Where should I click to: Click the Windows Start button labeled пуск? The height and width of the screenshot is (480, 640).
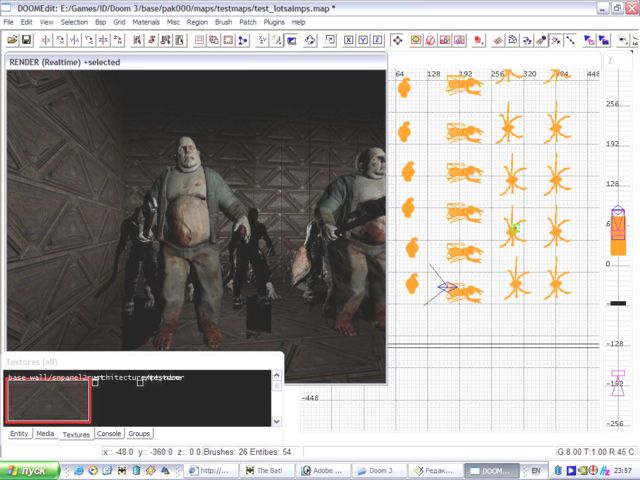30,470
